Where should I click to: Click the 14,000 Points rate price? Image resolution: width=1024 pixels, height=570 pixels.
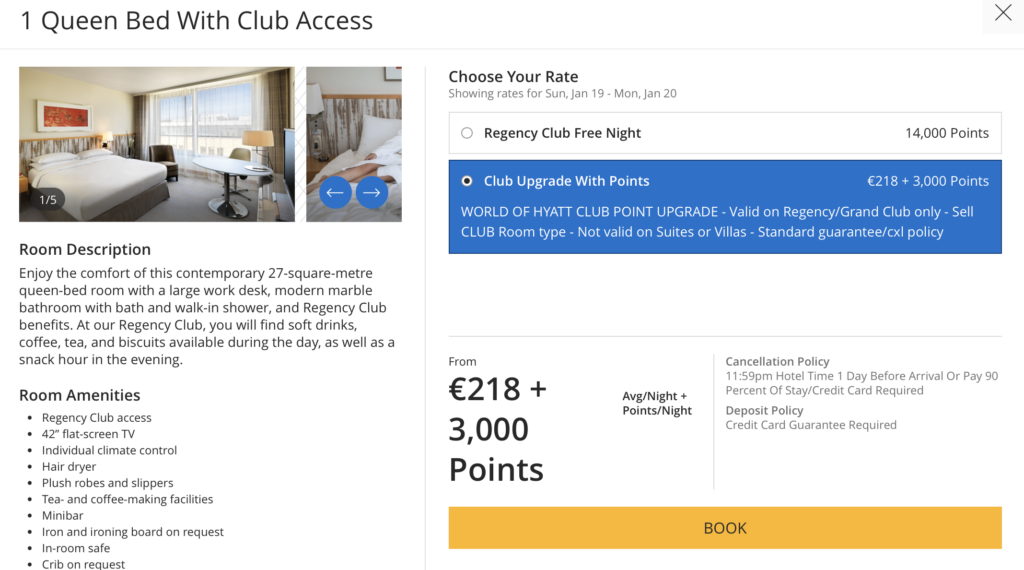click(x=946, y=133)
